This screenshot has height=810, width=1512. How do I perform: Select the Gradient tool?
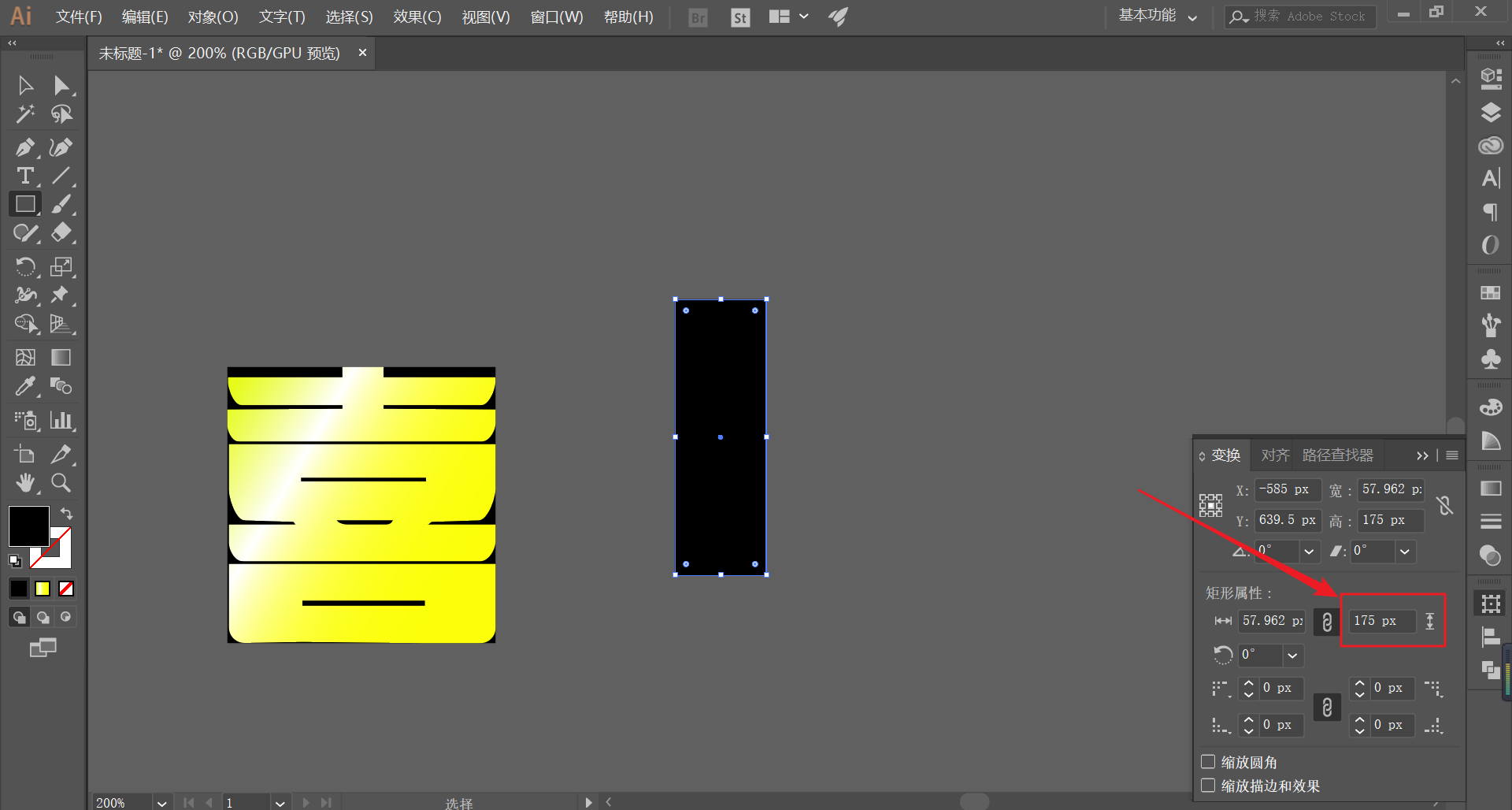click(61, 357)
